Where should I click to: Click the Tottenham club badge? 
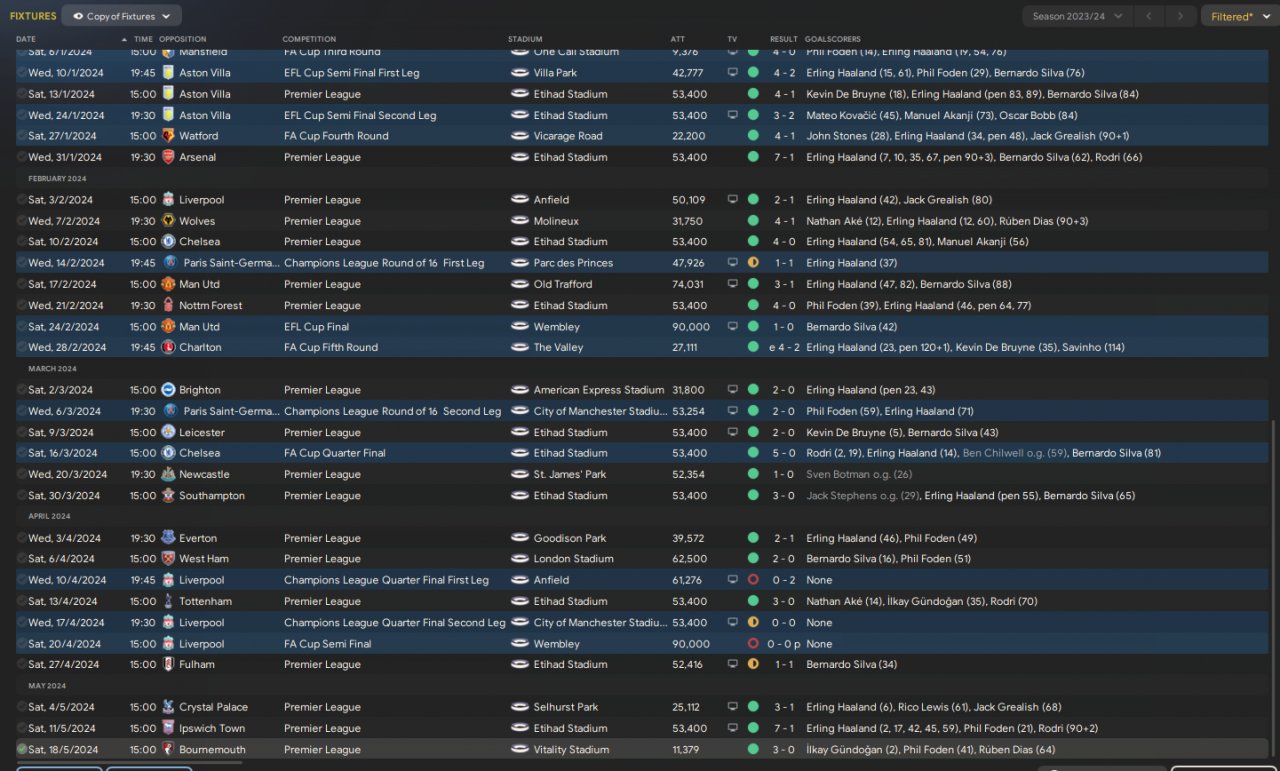pos(167,601)
